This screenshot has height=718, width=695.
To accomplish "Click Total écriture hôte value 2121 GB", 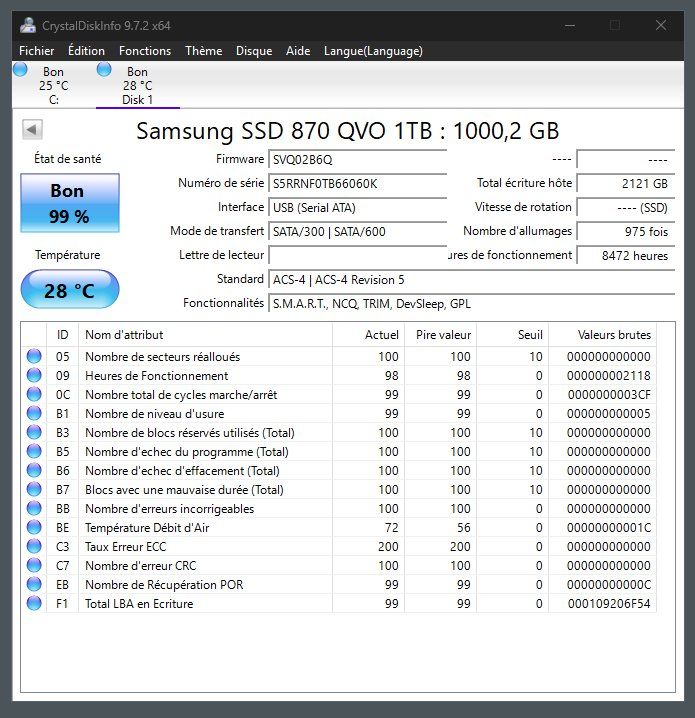I will click(625, 184).
